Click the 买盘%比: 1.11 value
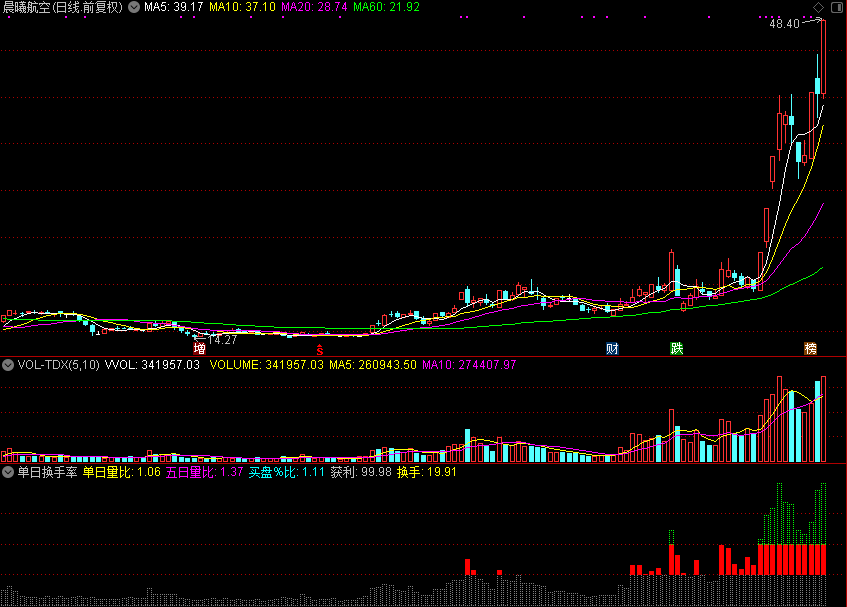Image resolution: width=847 pixels, height=607 pixels. point(286,472)
